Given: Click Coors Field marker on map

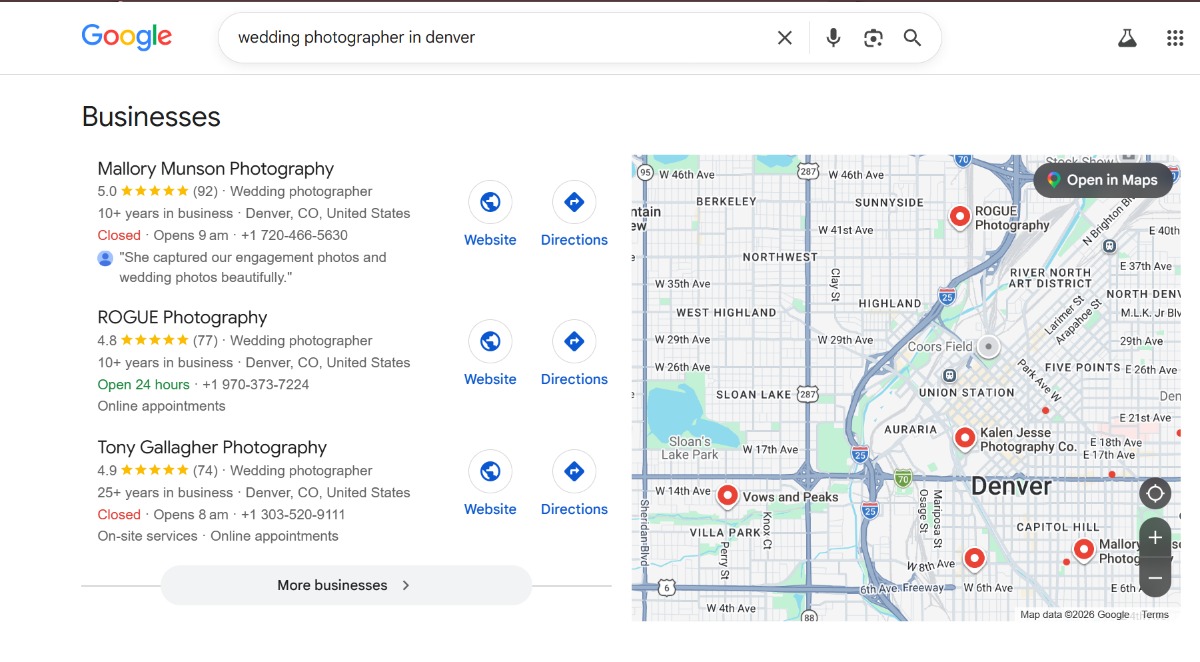Looking at the screenshot, I should pos(988,346).
